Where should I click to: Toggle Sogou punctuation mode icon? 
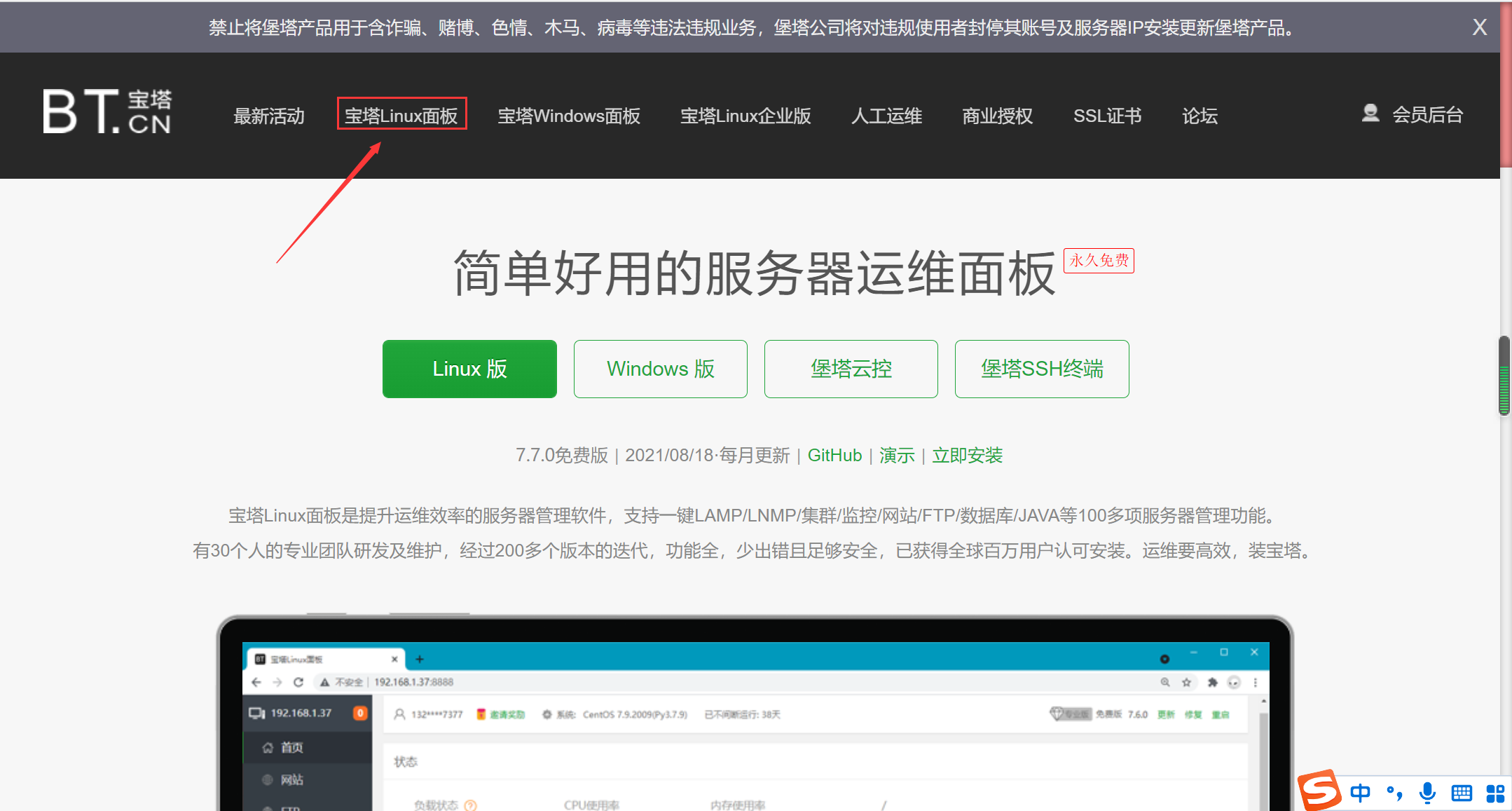(x=1394, y=793)
